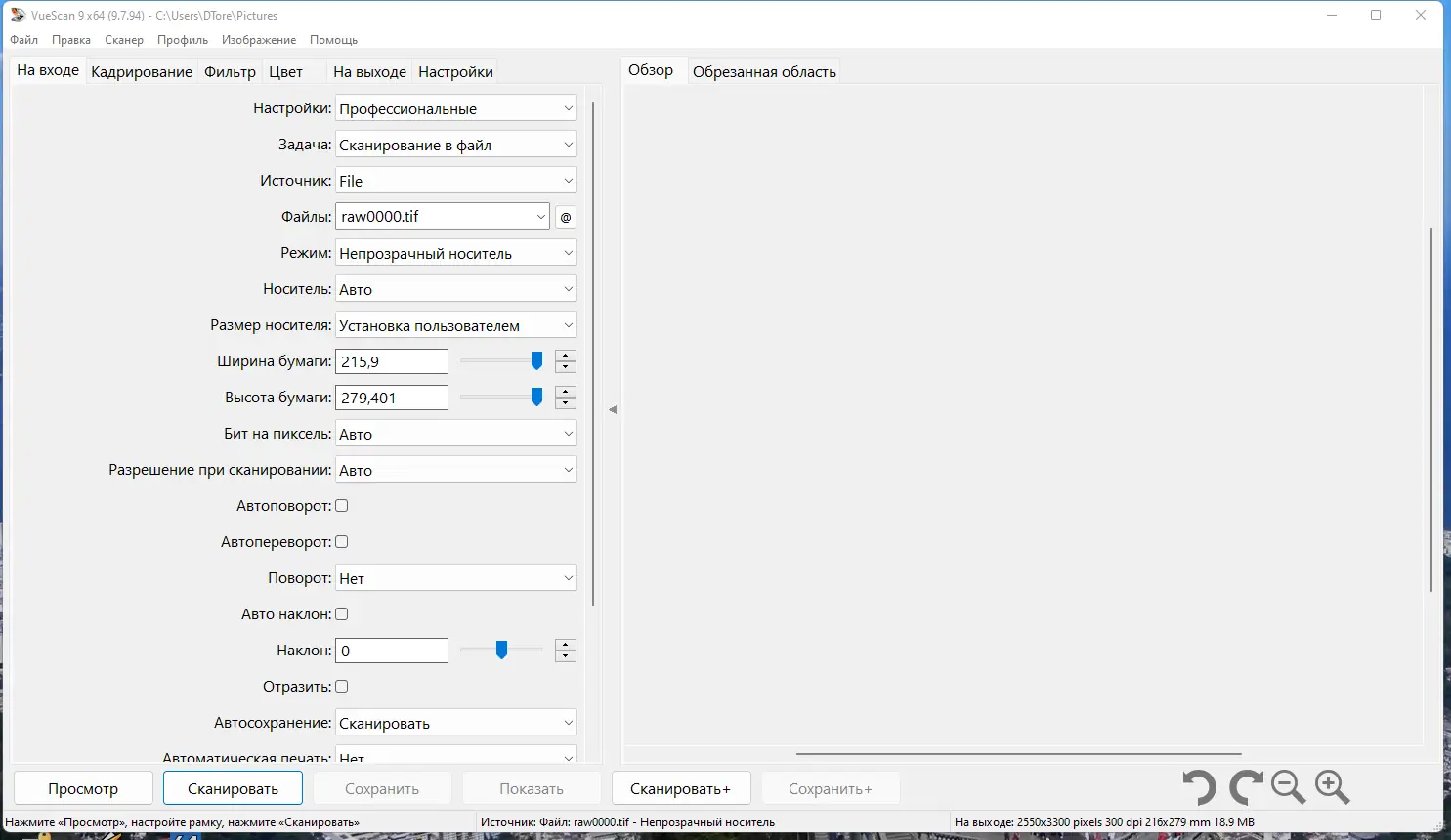1451x840 pixels.
Task: Decrease Ширина бумаги with the down arrow
Action: coord(566,367)
